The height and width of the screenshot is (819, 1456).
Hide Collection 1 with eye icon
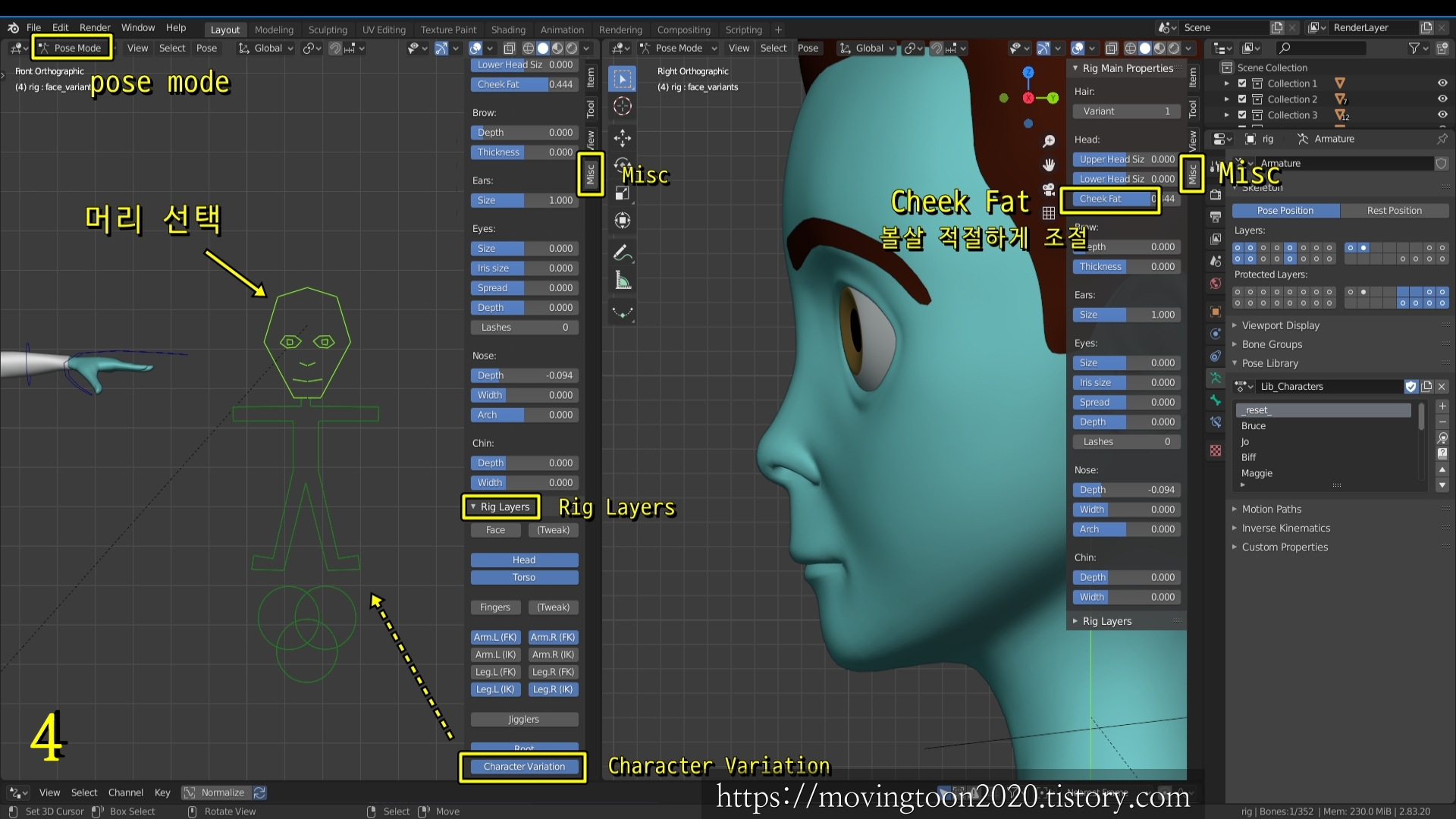click(x=1442, y=83)
